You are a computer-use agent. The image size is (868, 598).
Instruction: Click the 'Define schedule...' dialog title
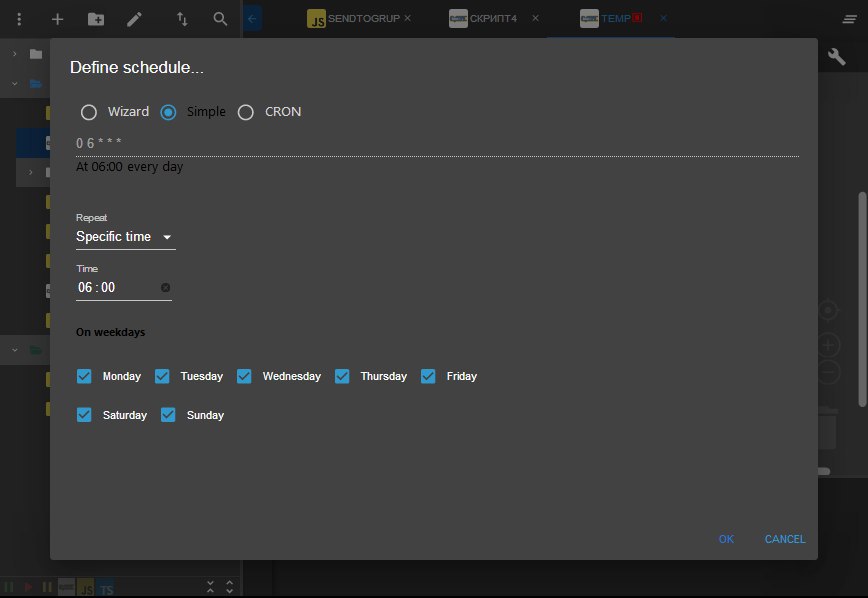[137, 68]
